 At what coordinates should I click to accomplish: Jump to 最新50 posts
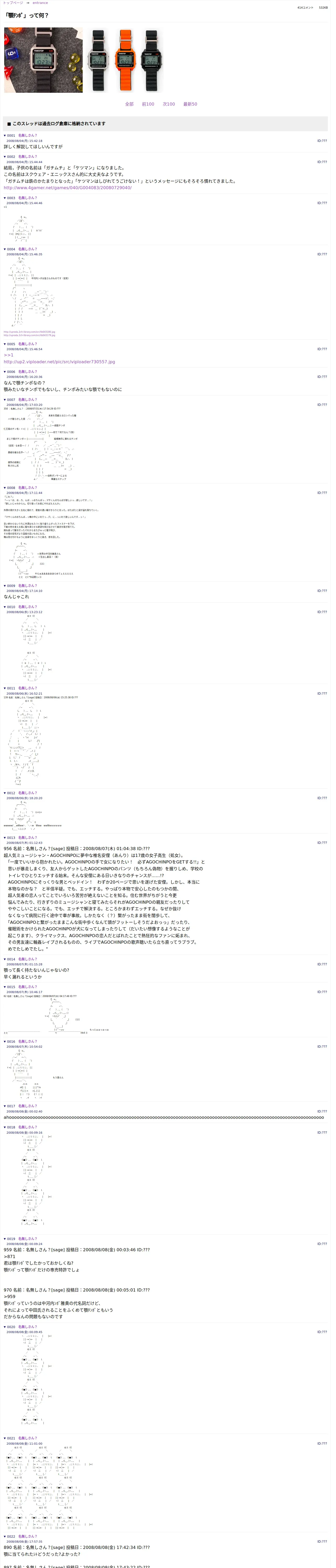point(190,104)
